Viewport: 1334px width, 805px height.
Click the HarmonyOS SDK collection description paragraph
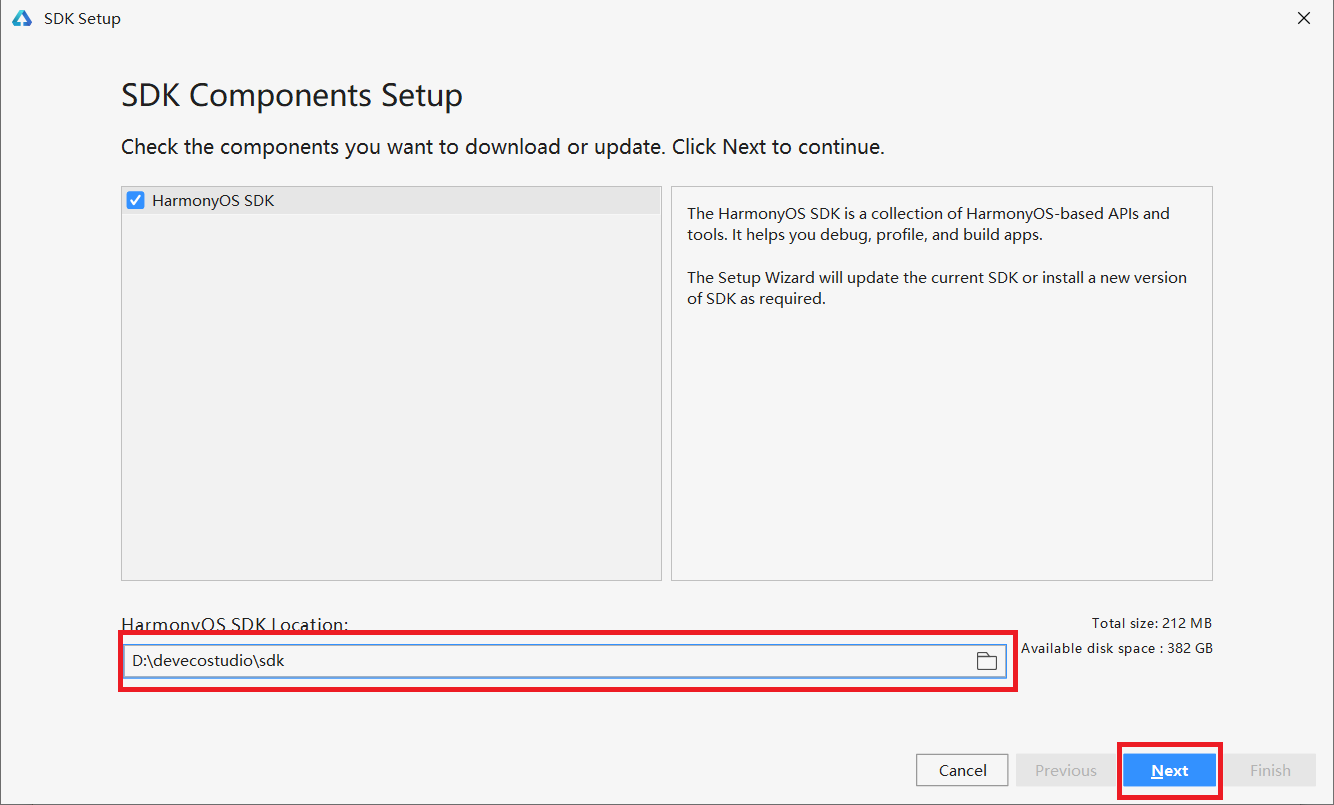(927, 224)
